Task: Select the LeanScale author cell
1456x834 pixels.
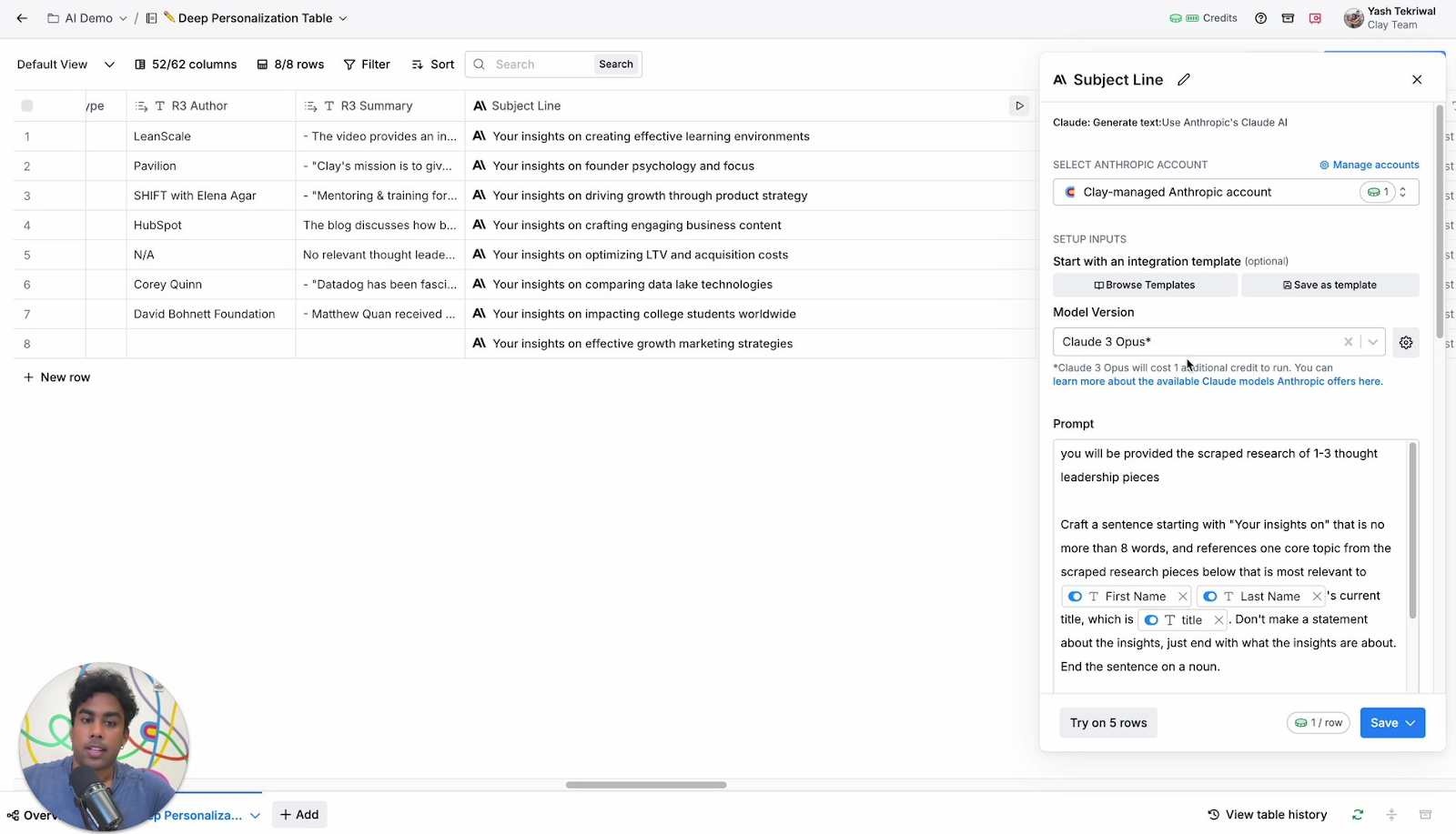Action: click(211, 136)
